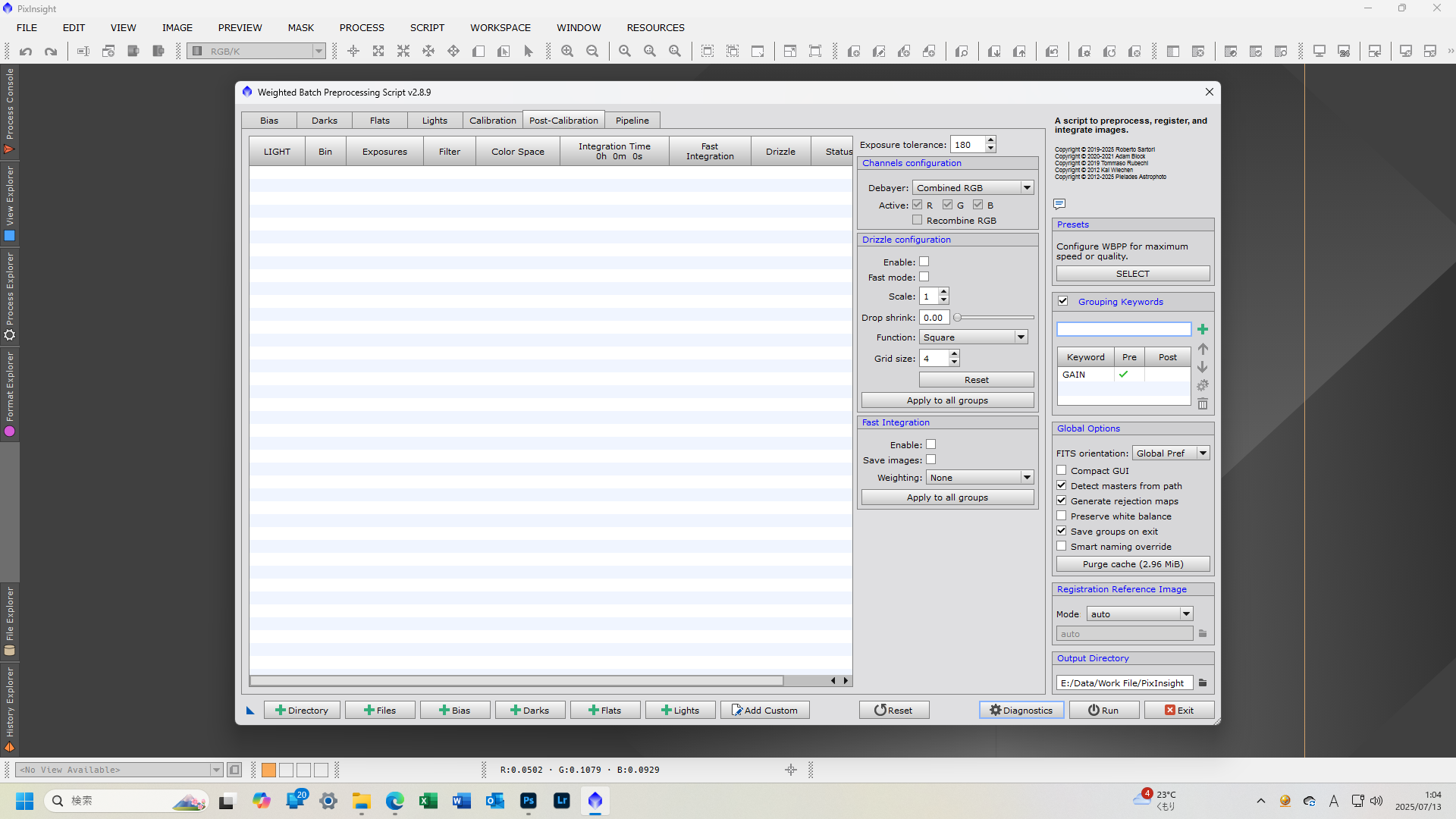Click the Zoom In magnifier icon
Viewport: 1456px width, 819px height.
567,51
